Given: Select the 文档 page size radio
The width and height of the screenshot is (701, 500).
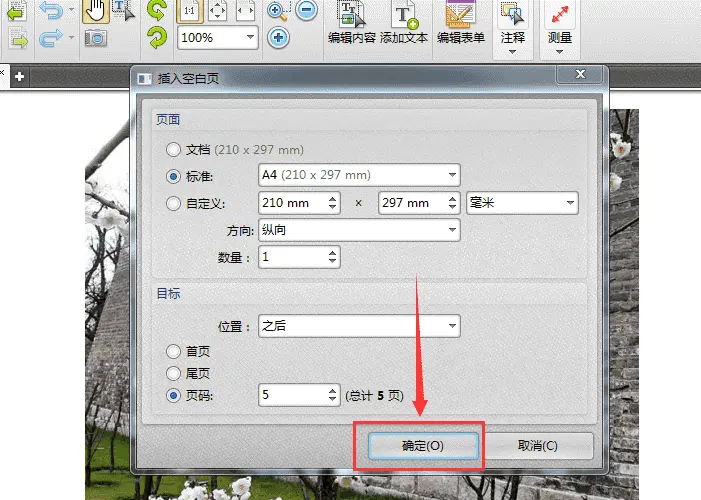Looking at the screenshot, I should (173, 149).
